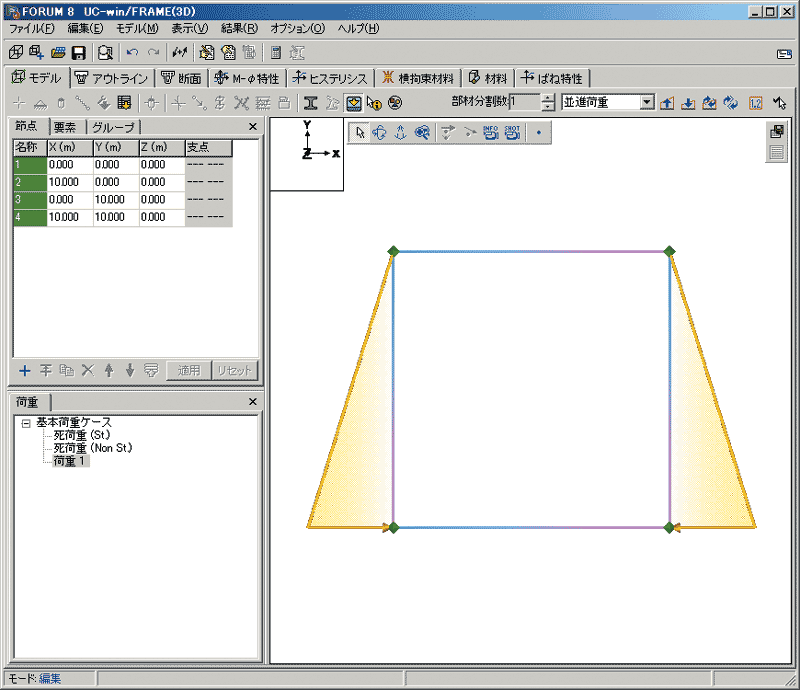Click the Undo arrow icon
Screen dimensions: 800x690
(132, 52)
